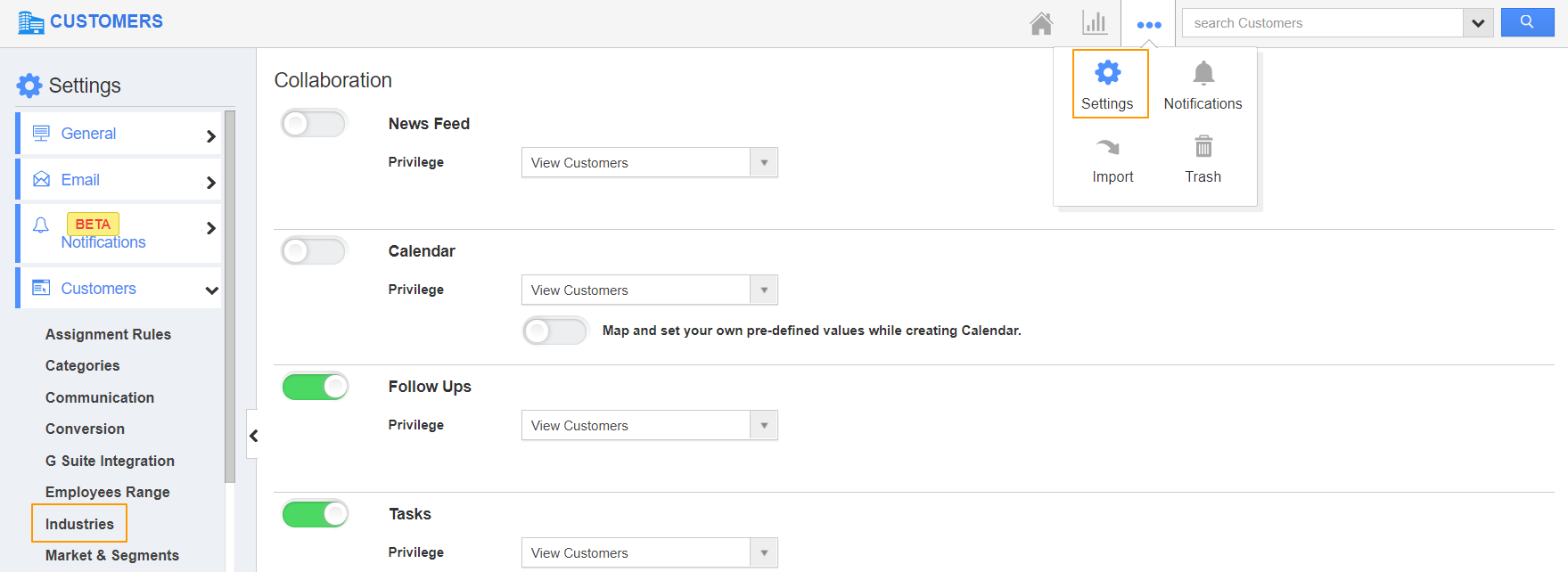Open News Feed privilege dropdown
Image resolution: width=1568 pixels, height=572 pixels.
coord(649,163)
